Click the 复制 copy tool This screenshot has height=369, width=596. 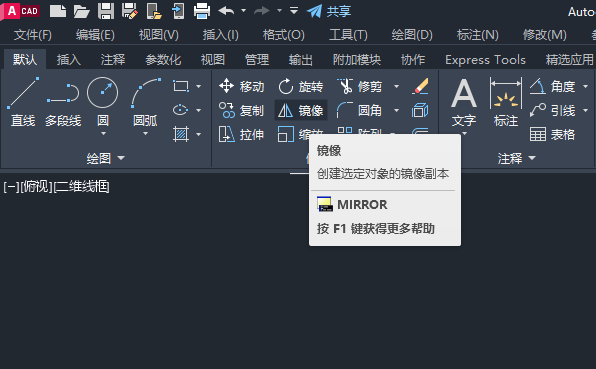242,111
